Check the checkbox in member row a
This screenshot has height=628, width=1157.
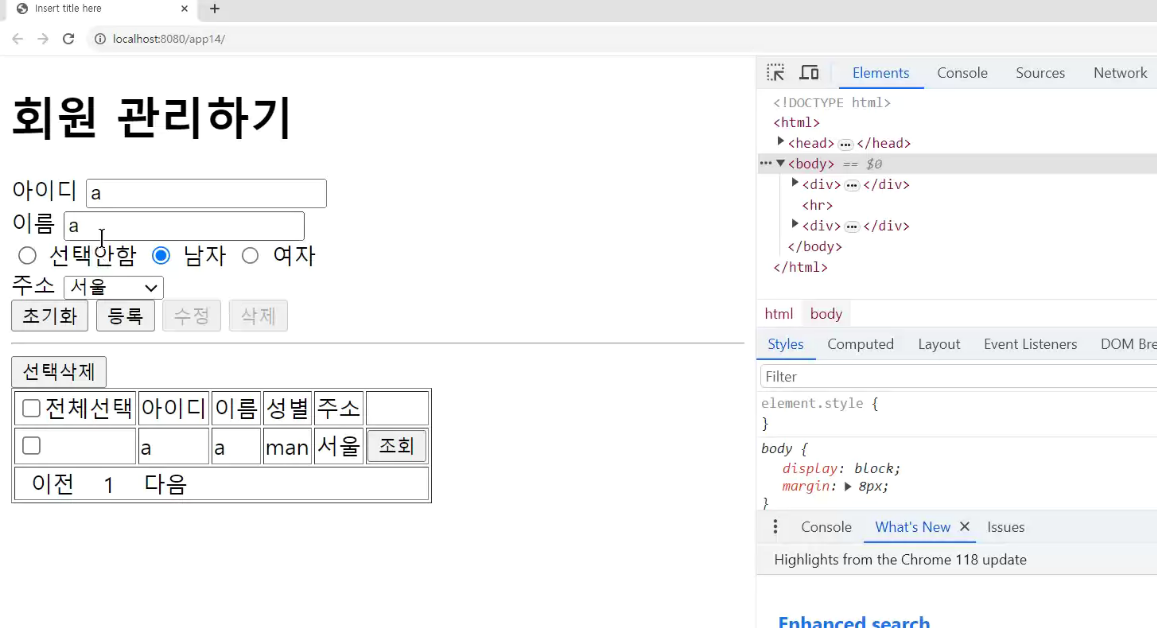click(x=31, y=446)
